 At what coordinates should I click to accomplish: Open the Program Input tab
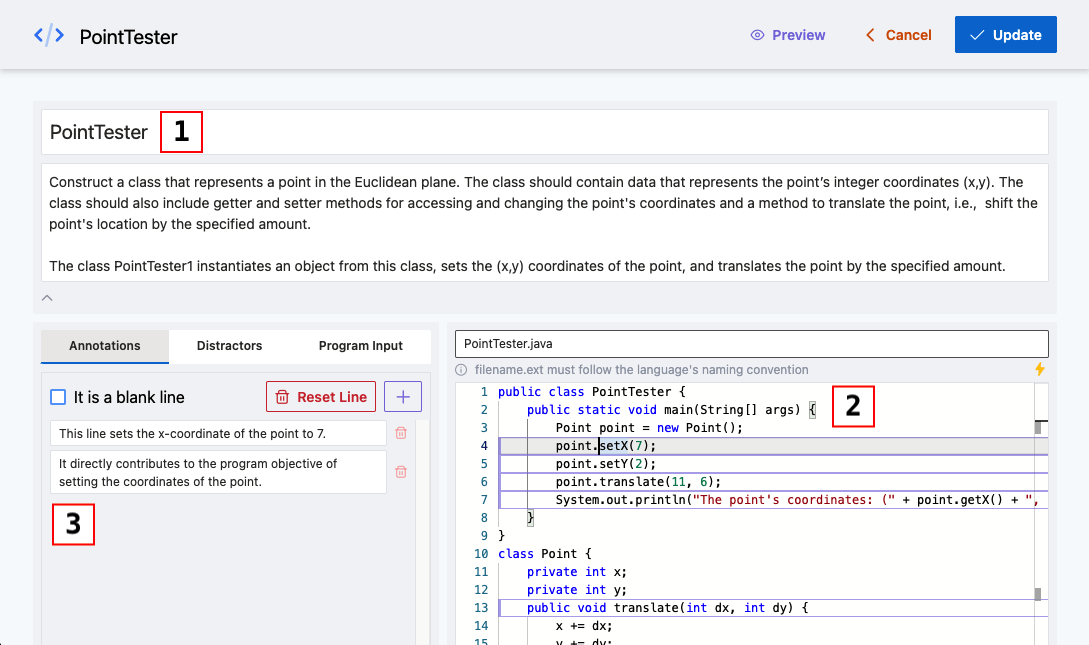(x=360, y=346)
